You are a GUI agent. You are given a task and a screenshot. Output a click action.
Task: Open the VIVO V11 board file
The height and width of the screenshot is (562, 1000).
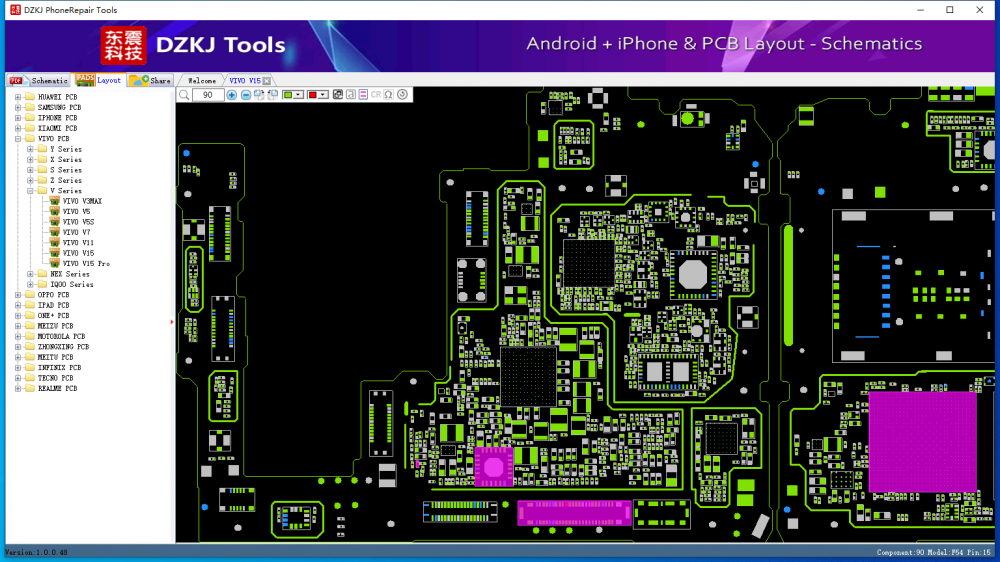(78, 242)
